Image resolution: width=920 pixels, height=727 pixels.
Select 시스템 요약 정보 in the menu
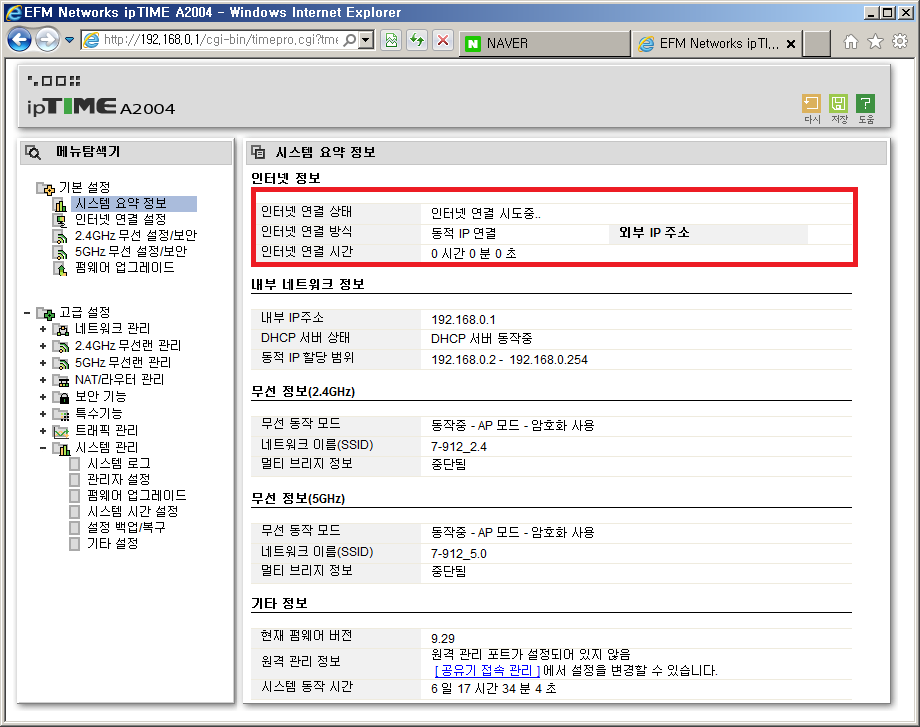(121, 204)
